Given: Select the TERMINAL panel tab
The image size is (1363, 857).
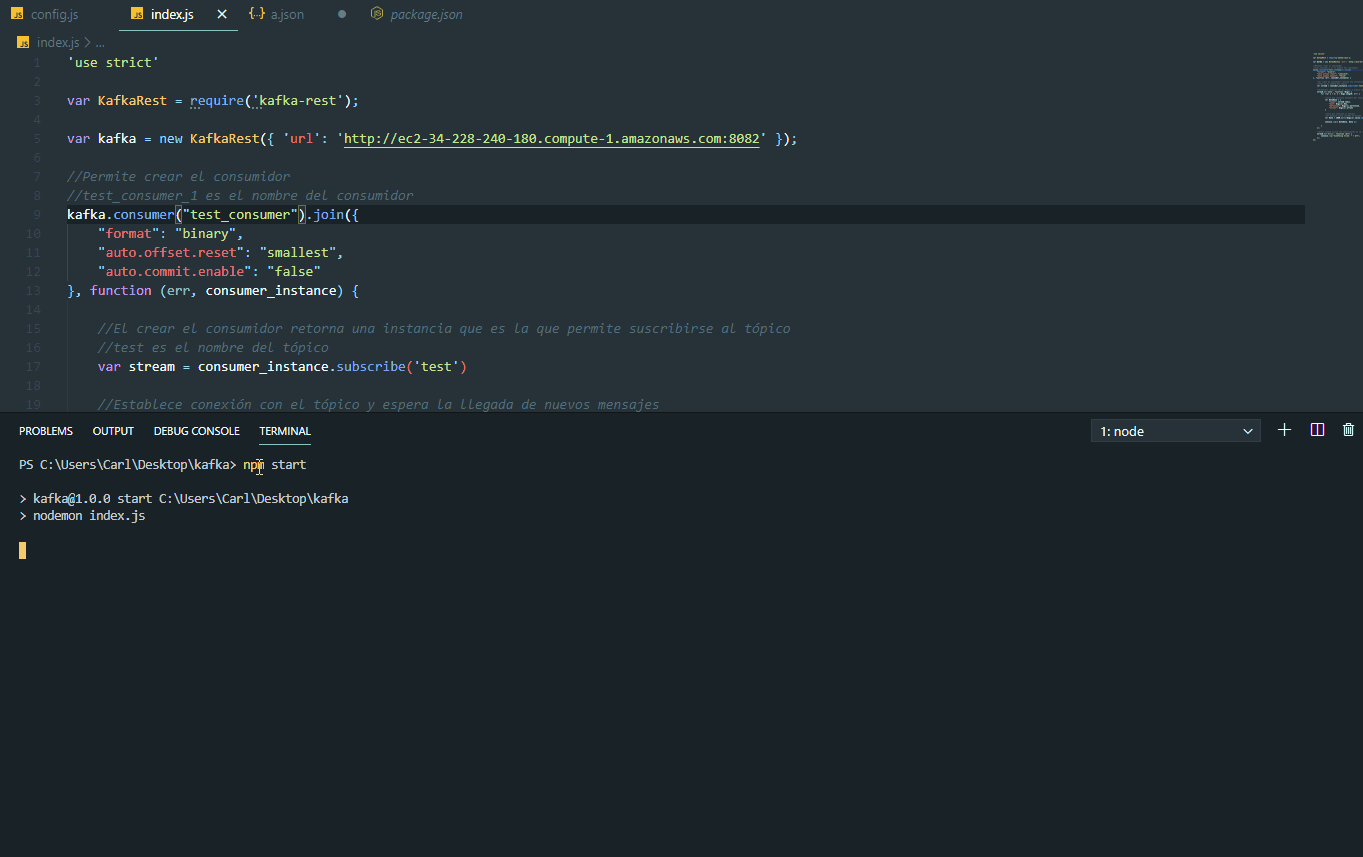Looking at the screenshot, I should [x=285, y=431].
